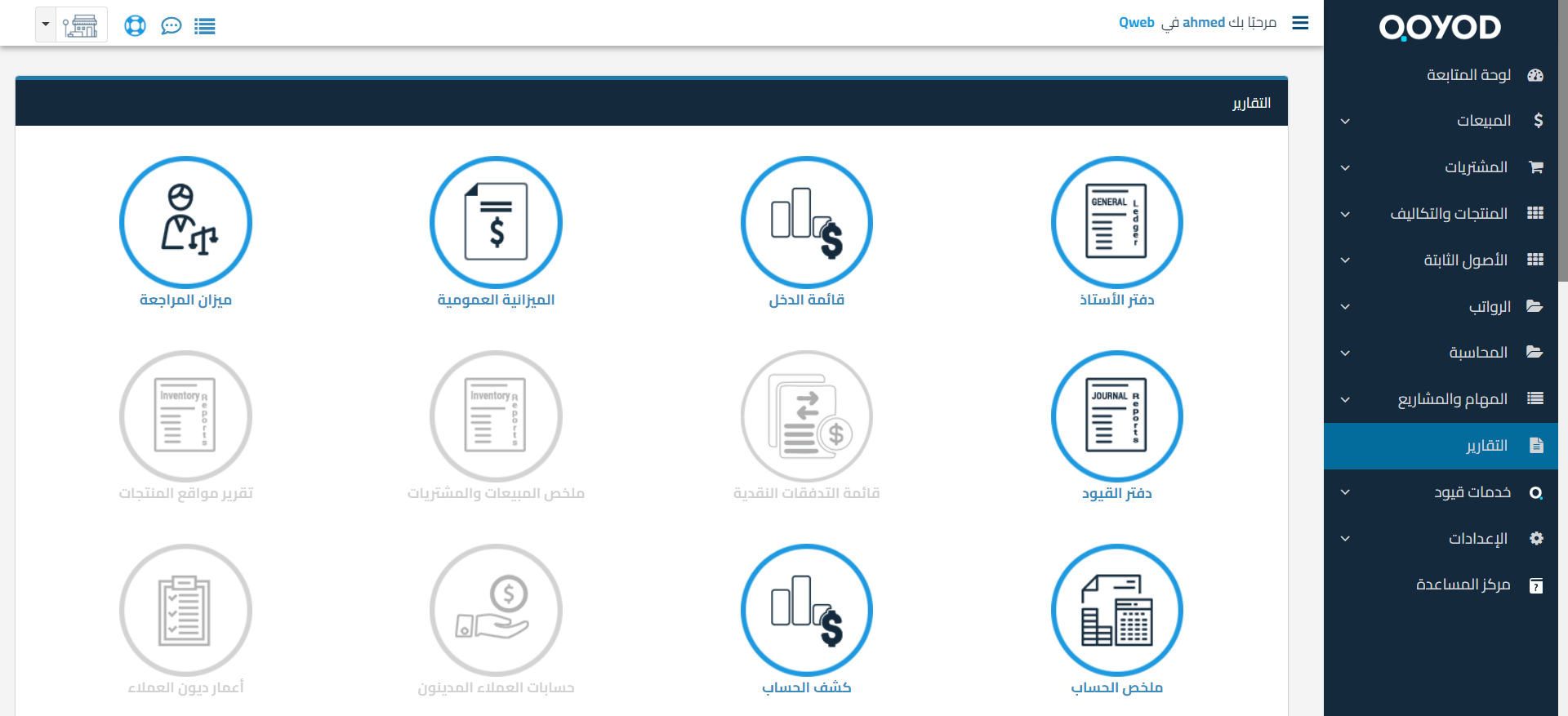1568x716 pixels.
Task: Open the Trial Balance icon (ميزان المراجعة)
Action: [185, 222]
